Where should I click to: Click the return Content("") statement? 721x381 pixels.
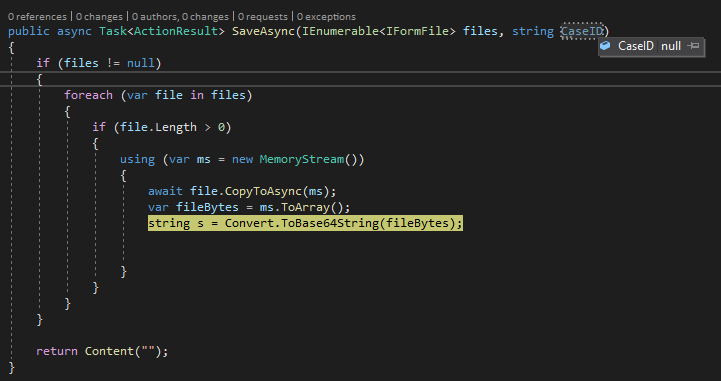[x=102, y=351]
